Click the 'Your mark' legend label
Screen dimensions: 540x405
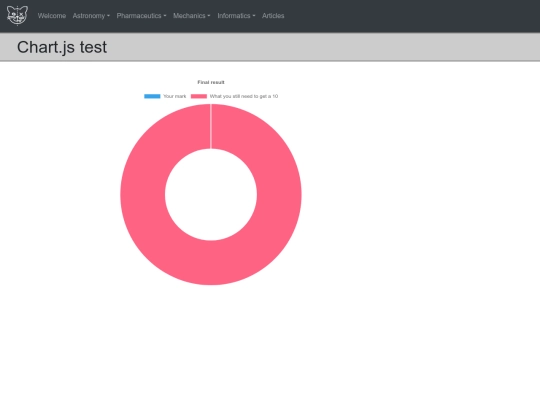coord(175,96)
